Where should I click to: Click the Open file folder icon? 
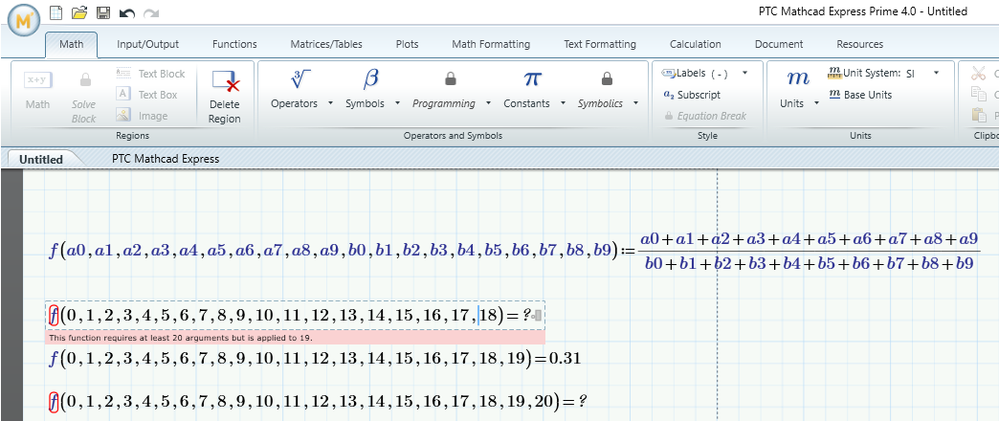click(x=80, y=12)
